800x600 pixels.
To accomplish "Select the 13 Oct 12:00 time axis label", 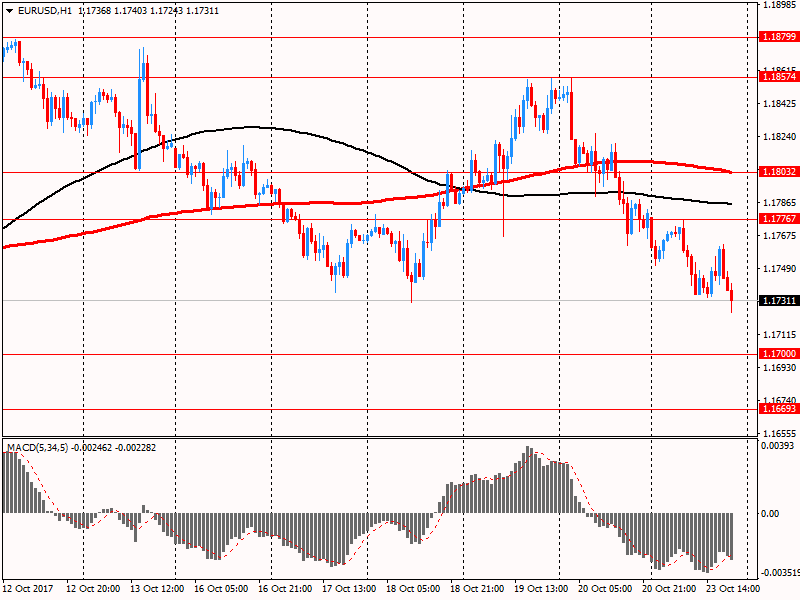I will pos(157,588).
